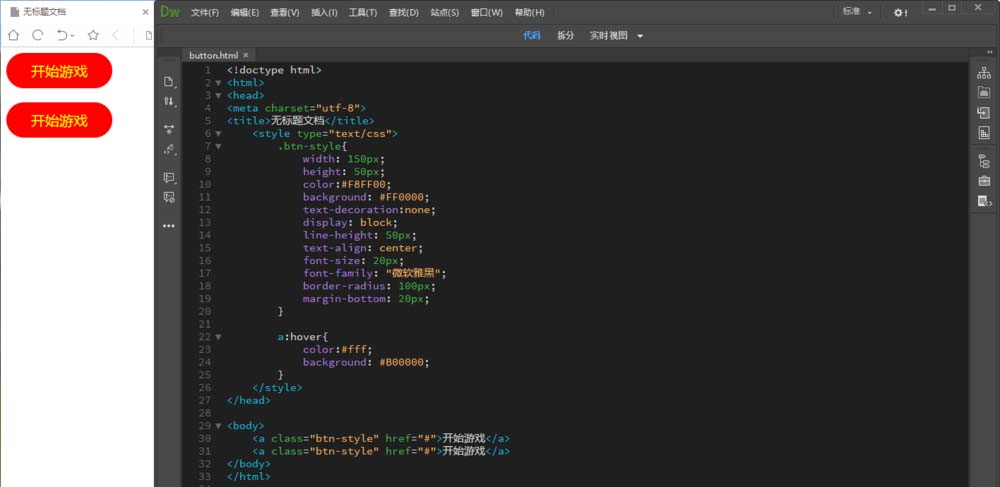1000x487 pixels.
Task: Open the briefcase panel icon in right dock
Action: [984, 181]
